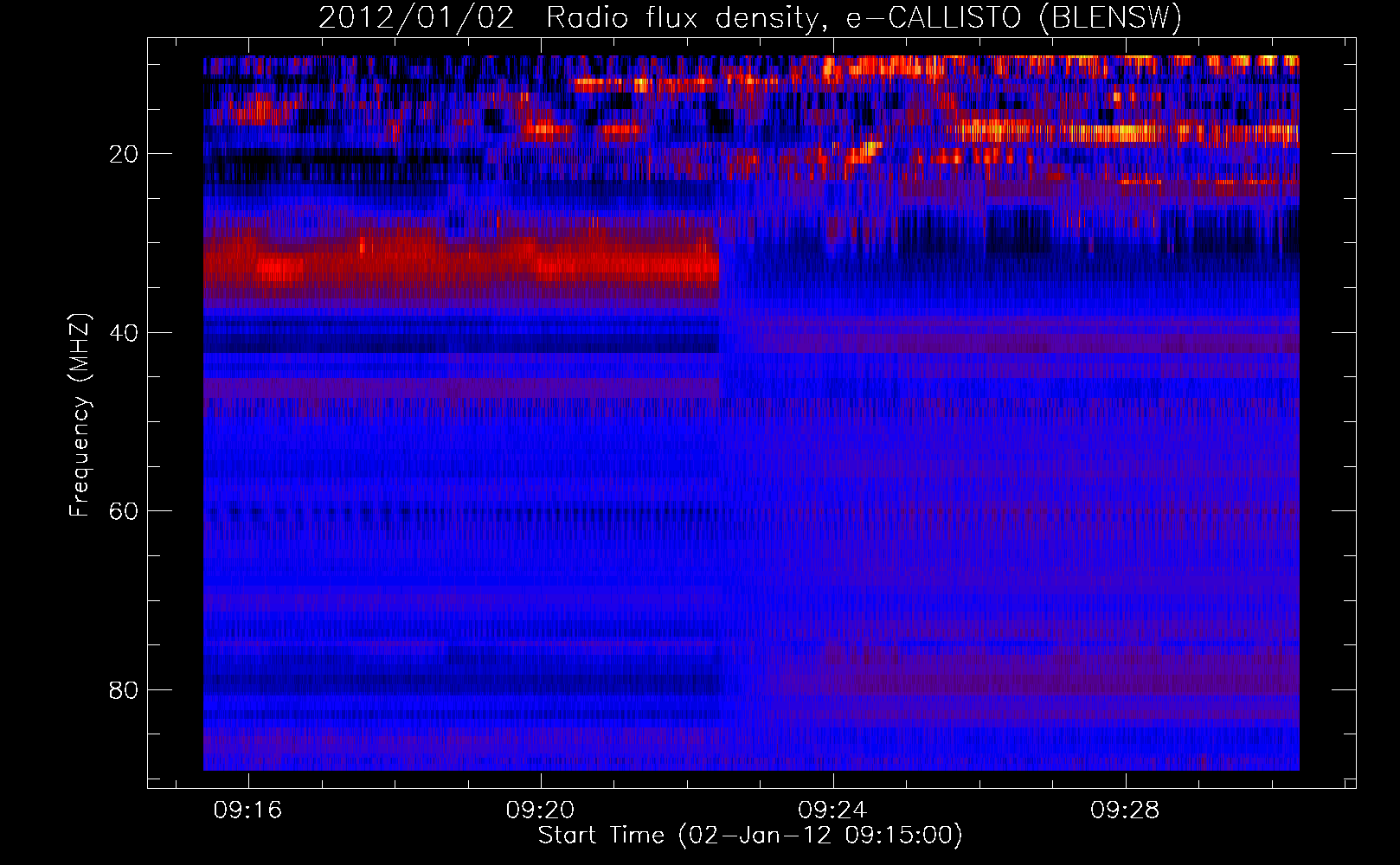Select the 09:28 time tick label
The height and width of the screenshot is (865, 1400).
pos(1125,811)
